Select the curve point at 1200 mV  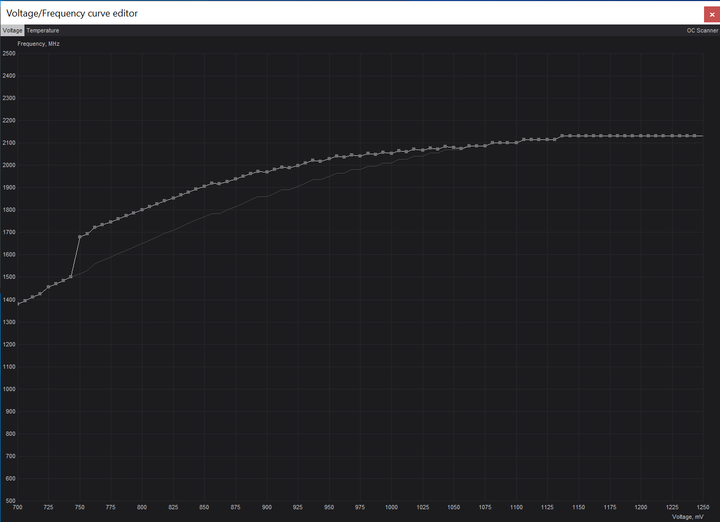[x=641, y=136]
